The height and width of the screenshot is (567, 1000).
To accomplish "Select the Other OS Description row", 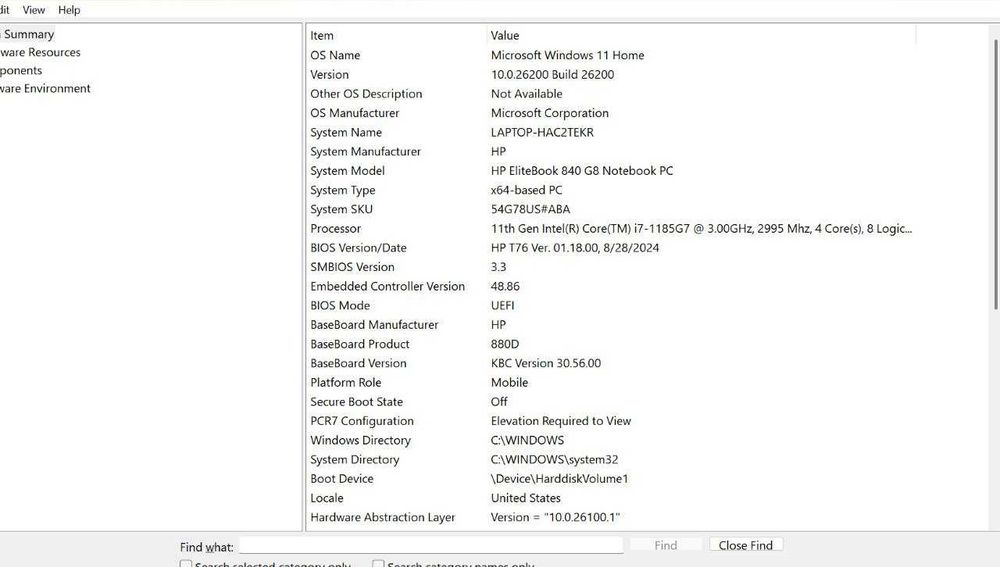I will point(611,94).
